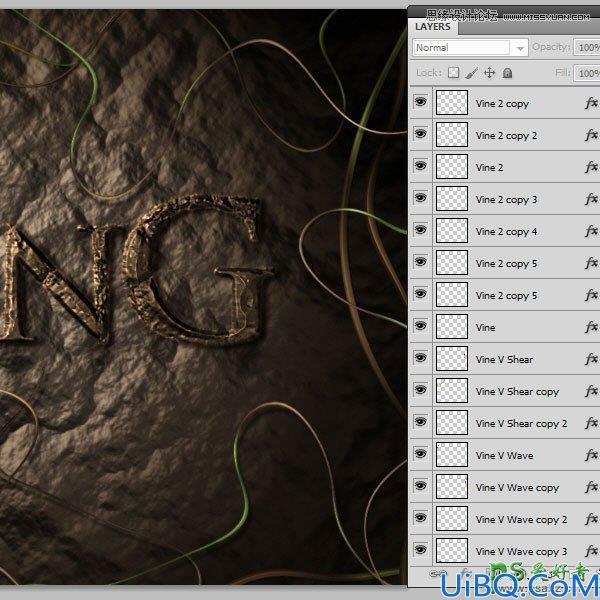Toggle the Lock all padlock icon
The image size is (600, 600).
tap(507, 73)
